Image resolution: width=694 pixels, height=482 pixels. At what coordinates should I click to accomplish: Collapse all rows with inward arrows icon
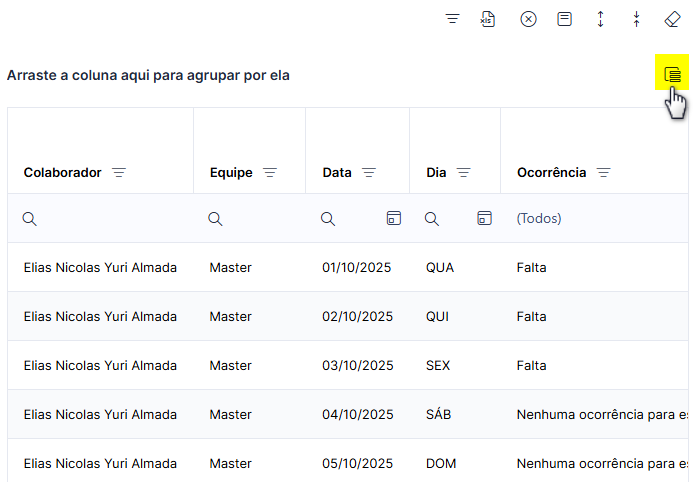point(636,19)
